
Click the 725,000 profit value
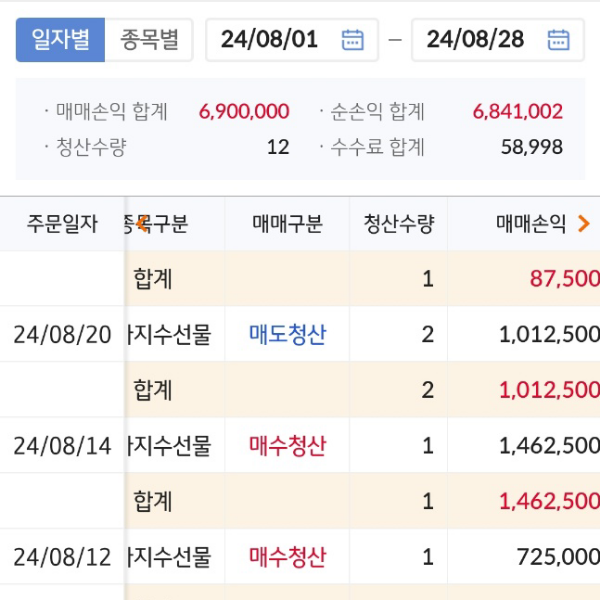[x=561, y=557]
